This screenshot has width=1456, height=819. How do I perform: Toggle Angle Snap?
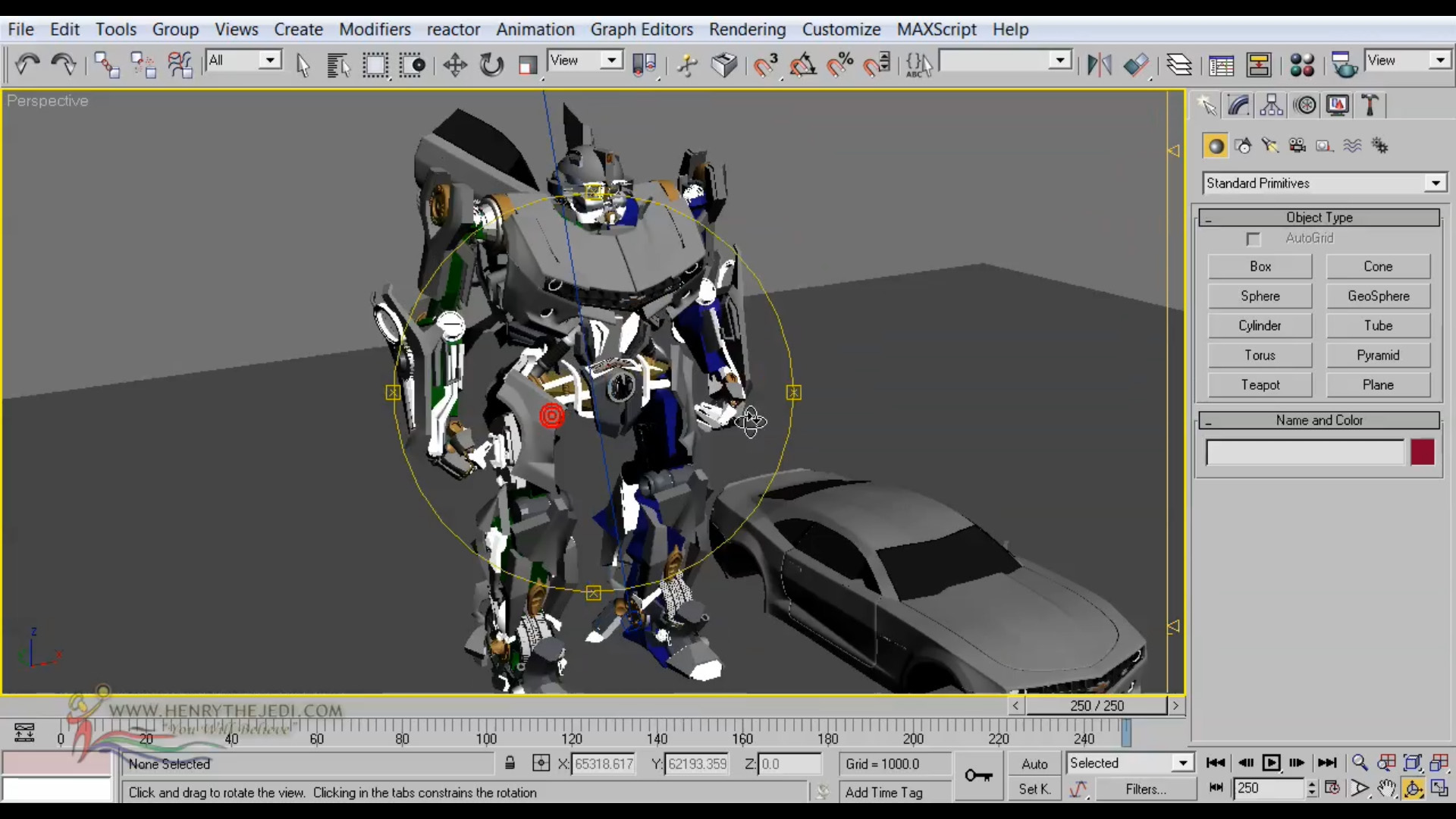pyautogui.click(x=803, y=65)
